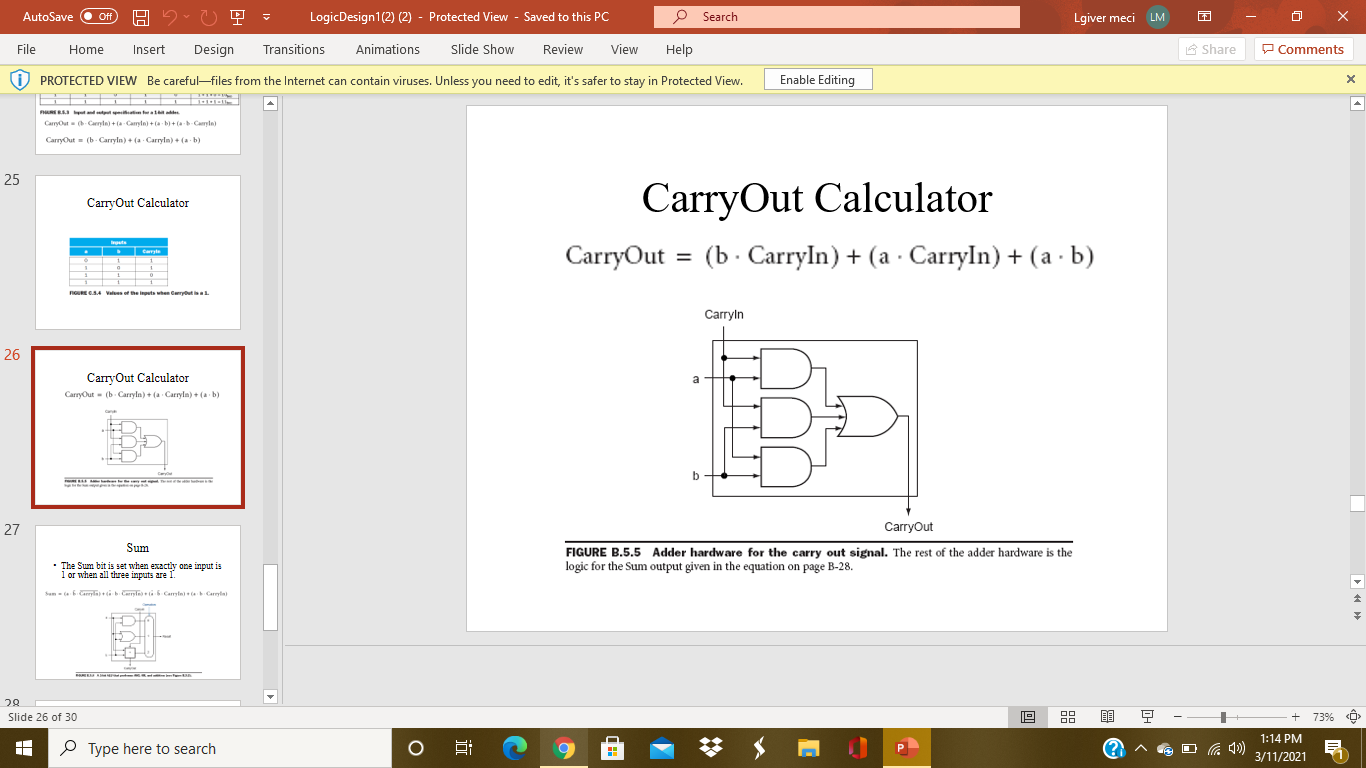Open the Transitions tab
Image resolution: width=1366 pixels, height=768 pixels.
[x=294, y=49]
